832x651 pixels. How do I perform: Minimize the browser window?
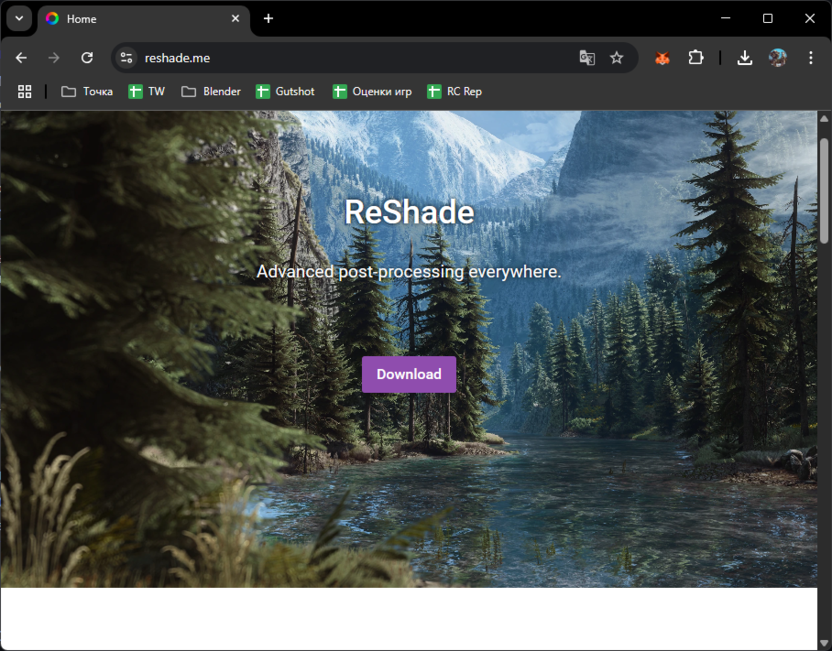725,19
